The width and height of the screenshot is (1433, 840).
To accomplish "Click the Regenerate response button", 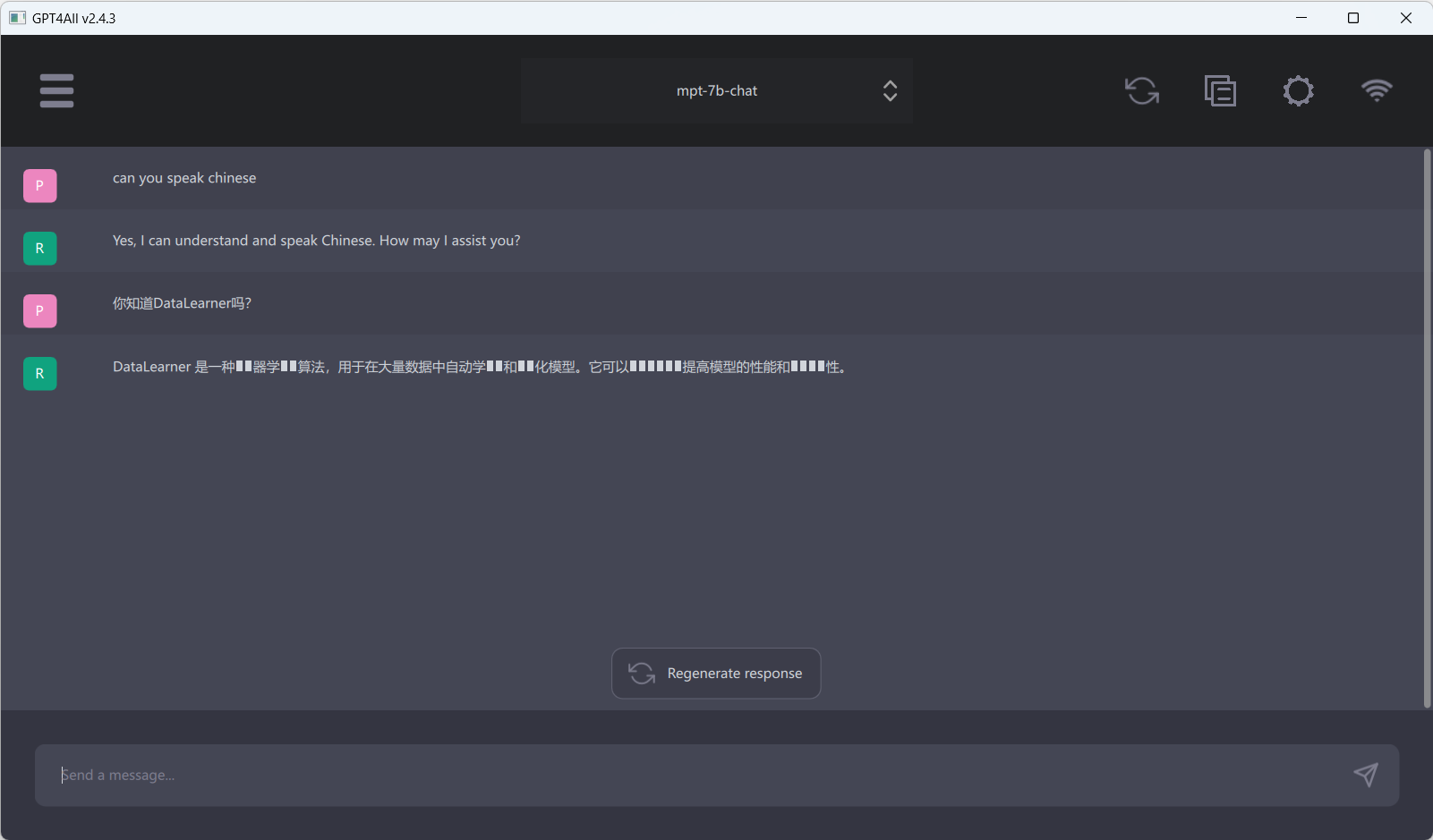I will pyautogui.click(x=716, y=673).
